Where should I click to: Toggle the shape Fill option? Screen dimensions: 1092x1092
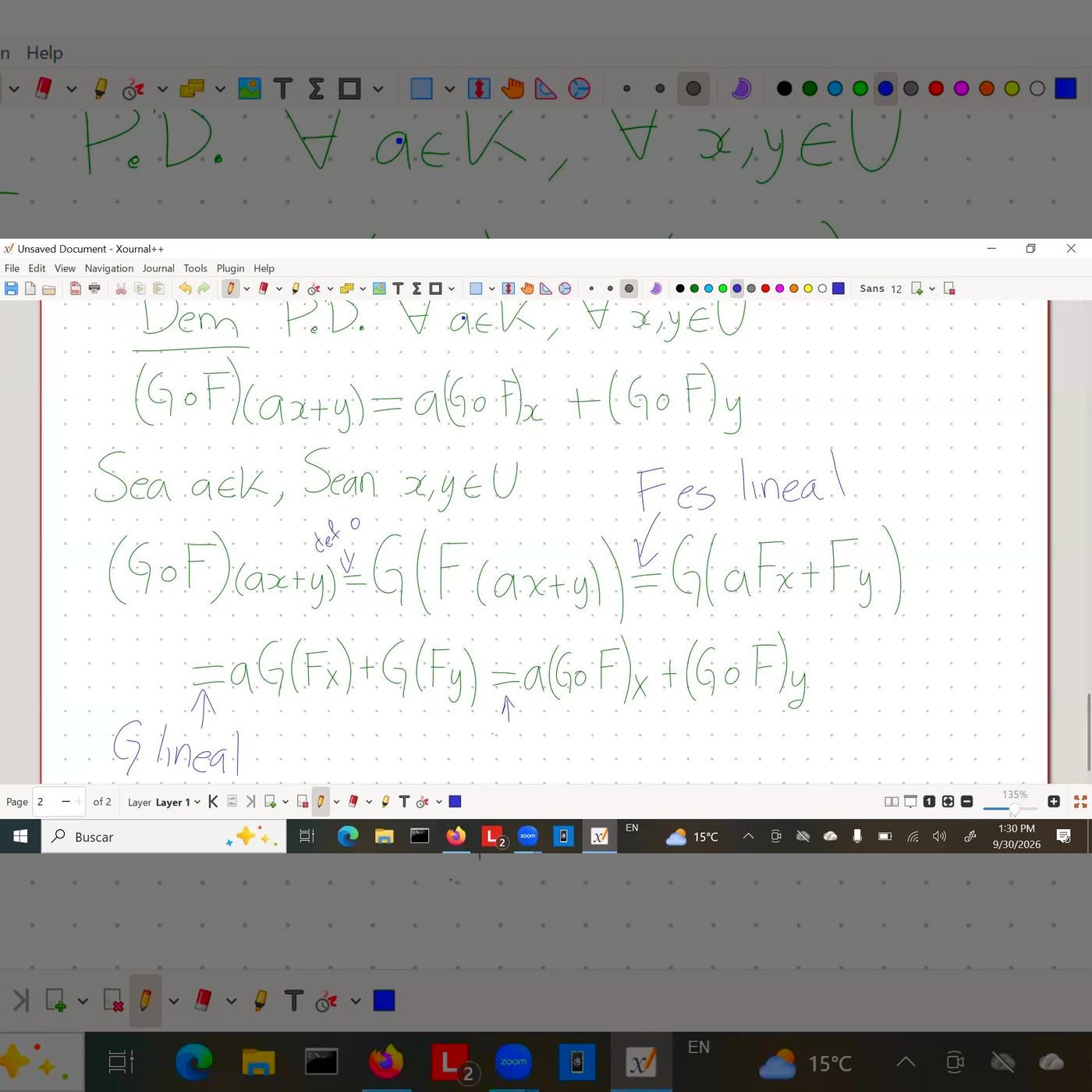(656, 289)
